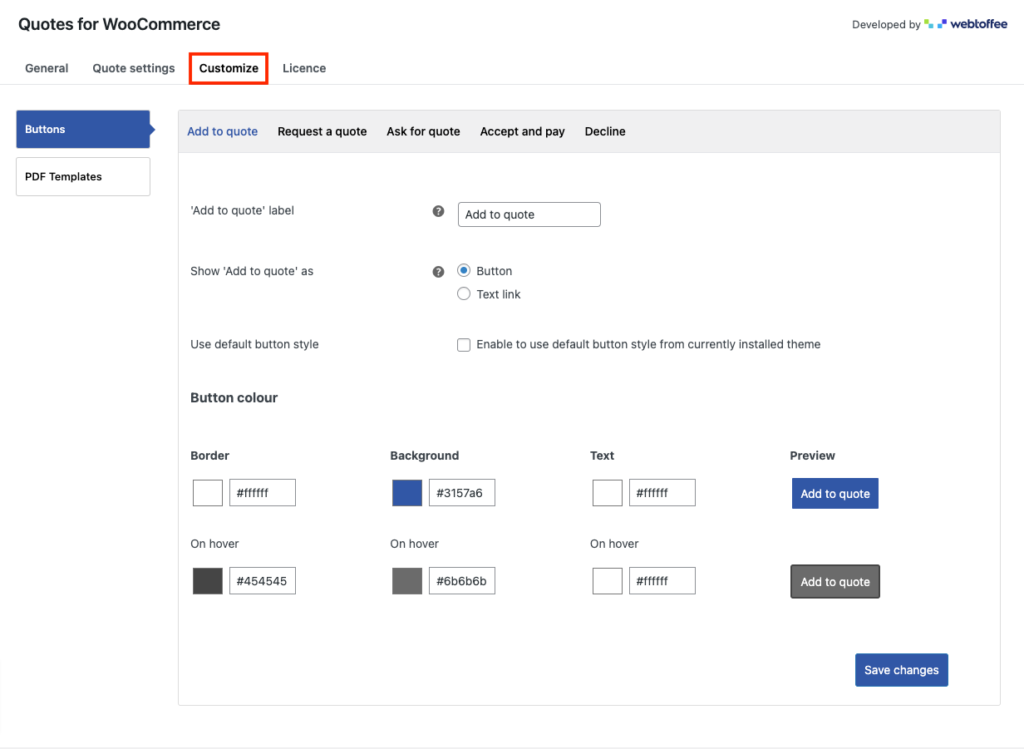Click help icon beside 'Add to quote' label
The image size is (1024, 749).
coord(438,212)
